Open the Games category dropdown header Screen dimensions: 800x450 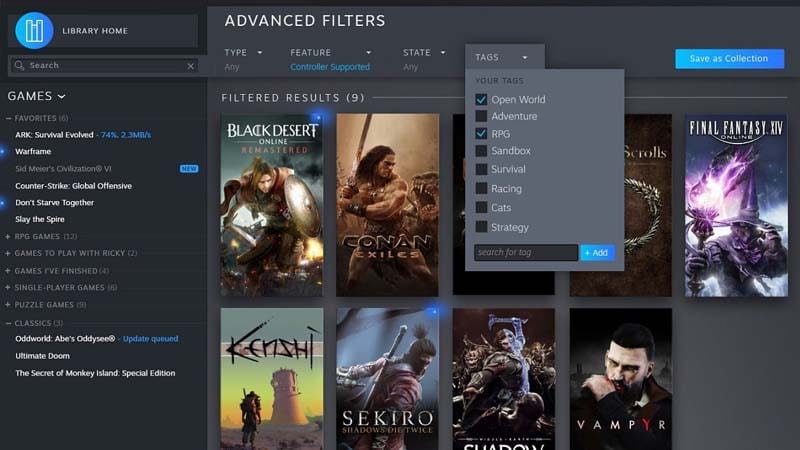[37, 96]
